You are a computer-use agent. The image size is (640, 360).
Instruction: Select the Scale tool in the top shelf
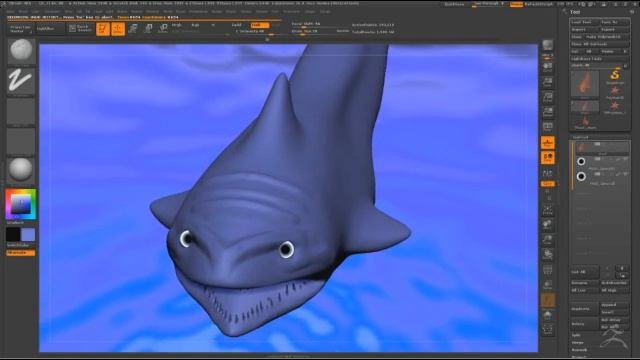[148, 29]
